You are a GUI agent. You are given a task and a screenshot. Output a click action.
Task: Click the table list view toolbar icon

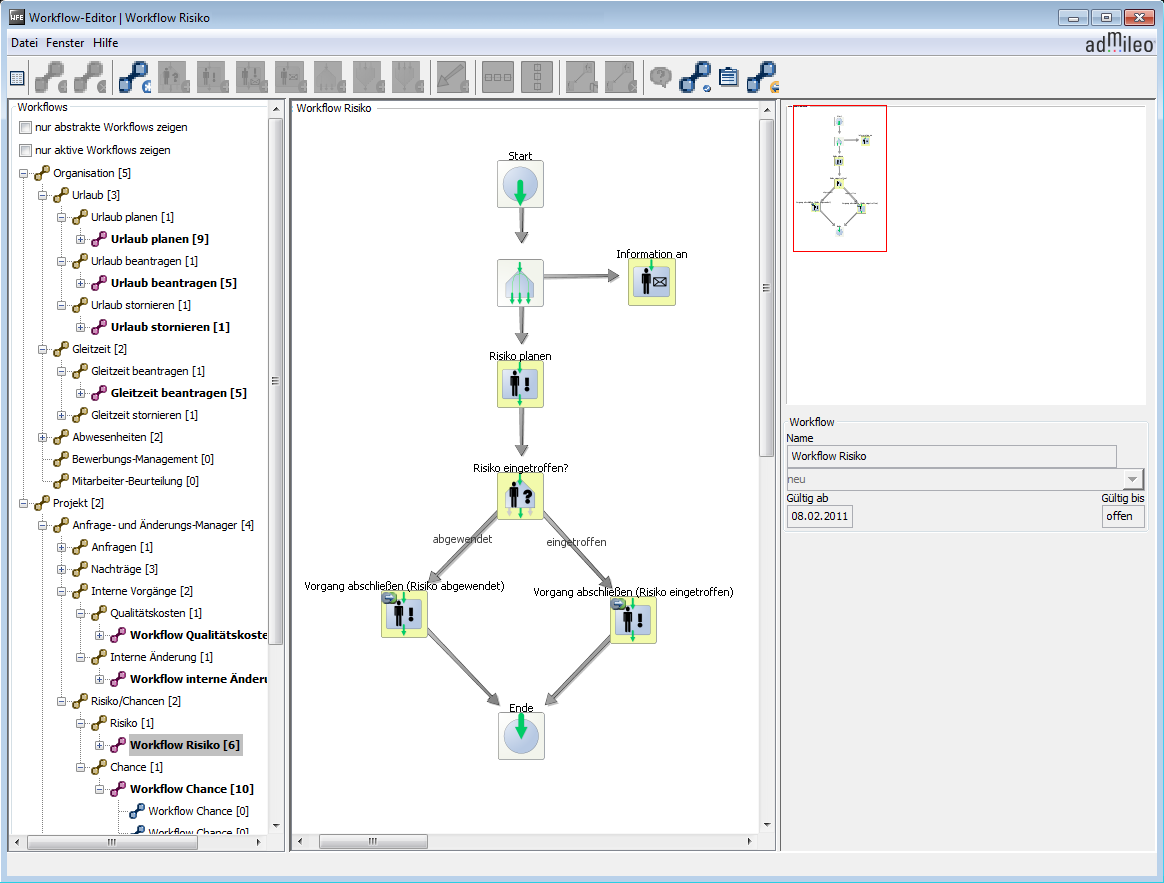pos(18,77)
